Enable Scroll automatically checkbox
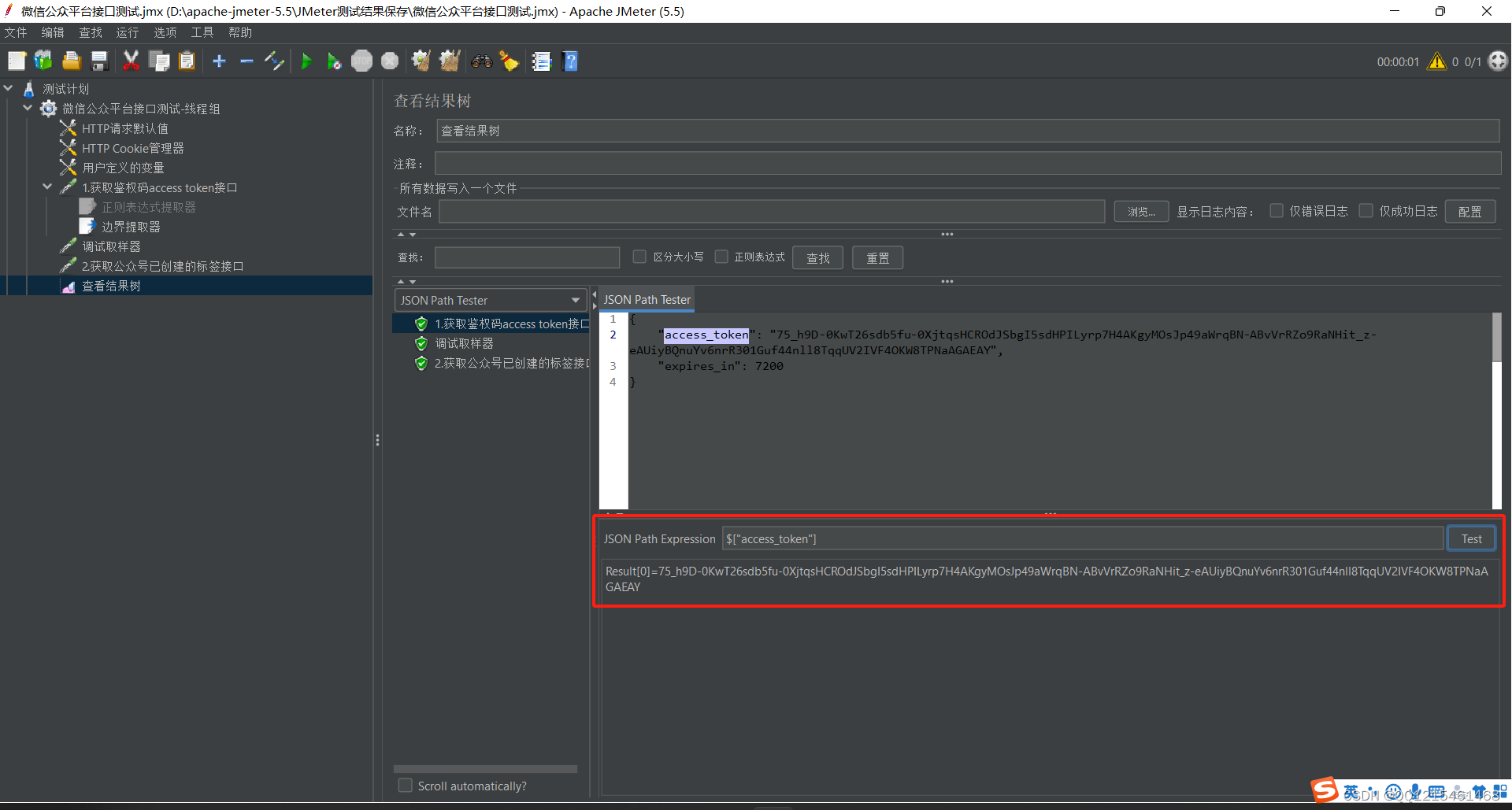Viewport: 1512px width, 810px height. click(x=406, y=786)
